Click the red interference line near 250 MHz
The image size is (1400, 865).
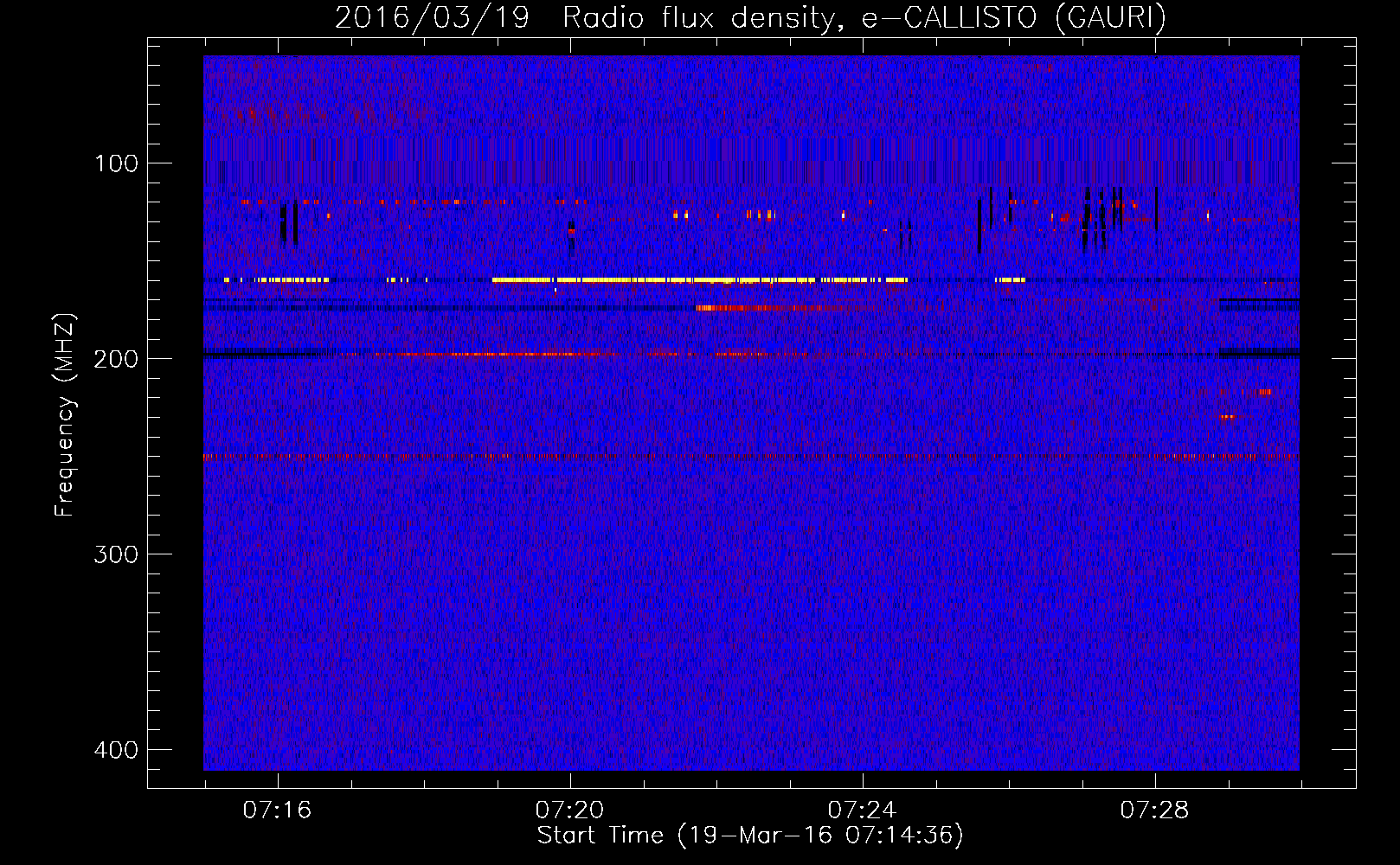pyautogui.click(x=751, y=457)
